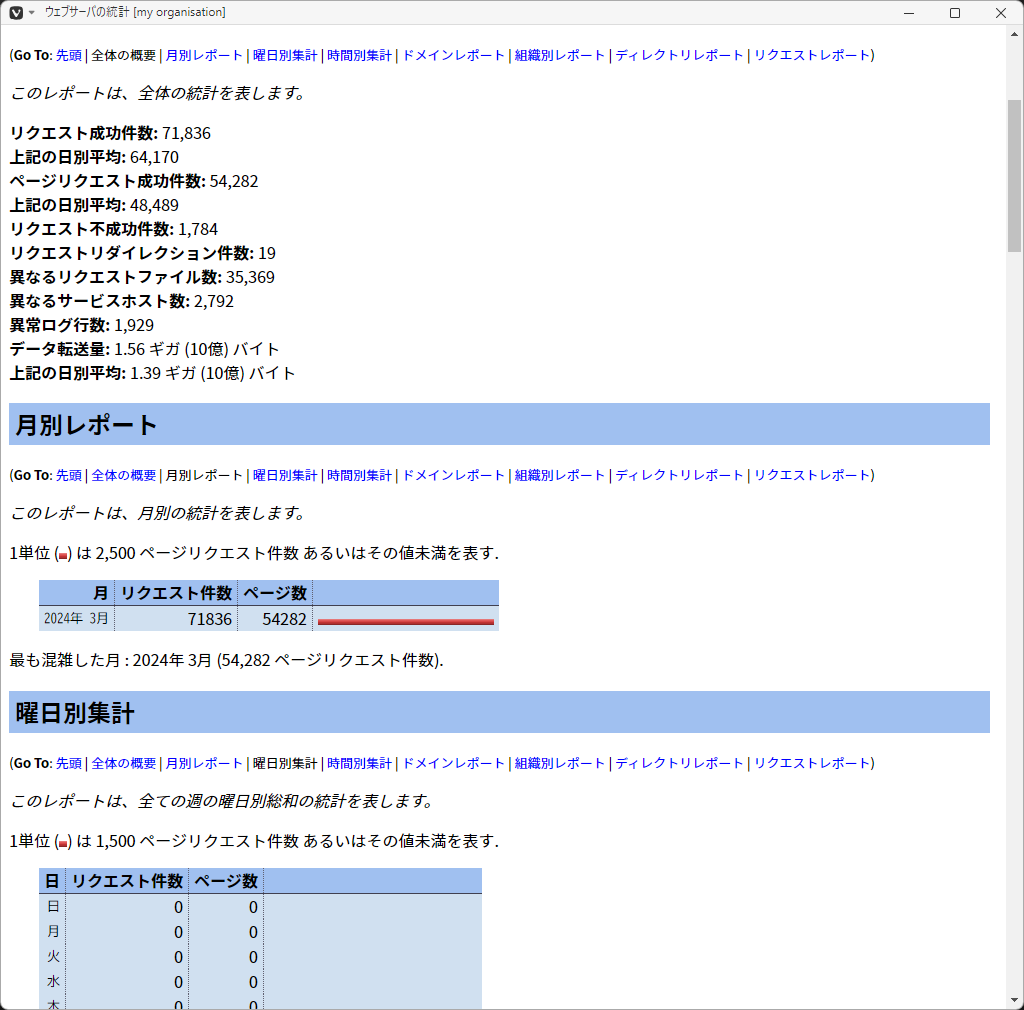The width and height of the screenshot is (1024, 1010).
Task: Open ドメインレポート link in the topmost Go To row
Action: [x=453, y=55]
